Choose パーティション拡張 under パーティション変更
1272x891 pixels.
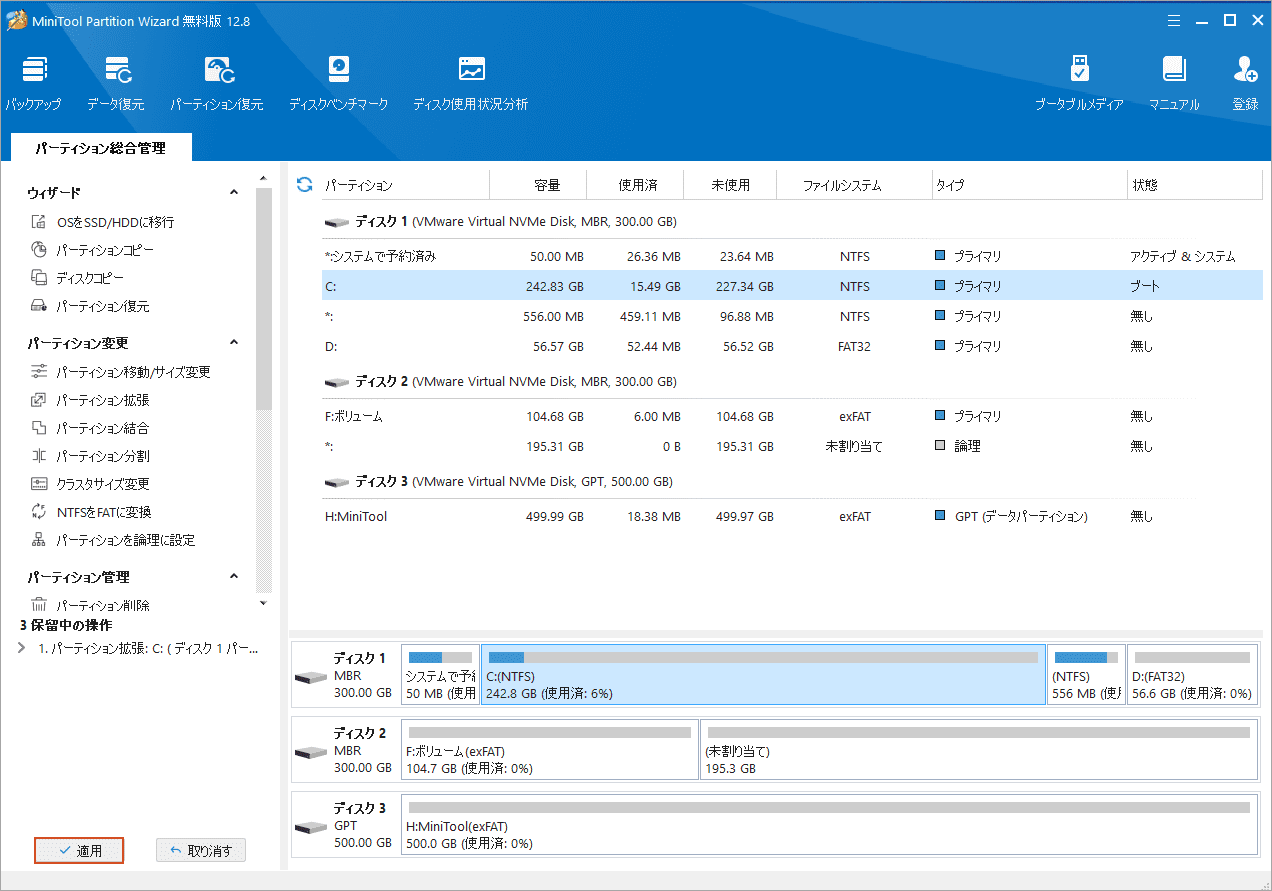(x=90, y=400)
